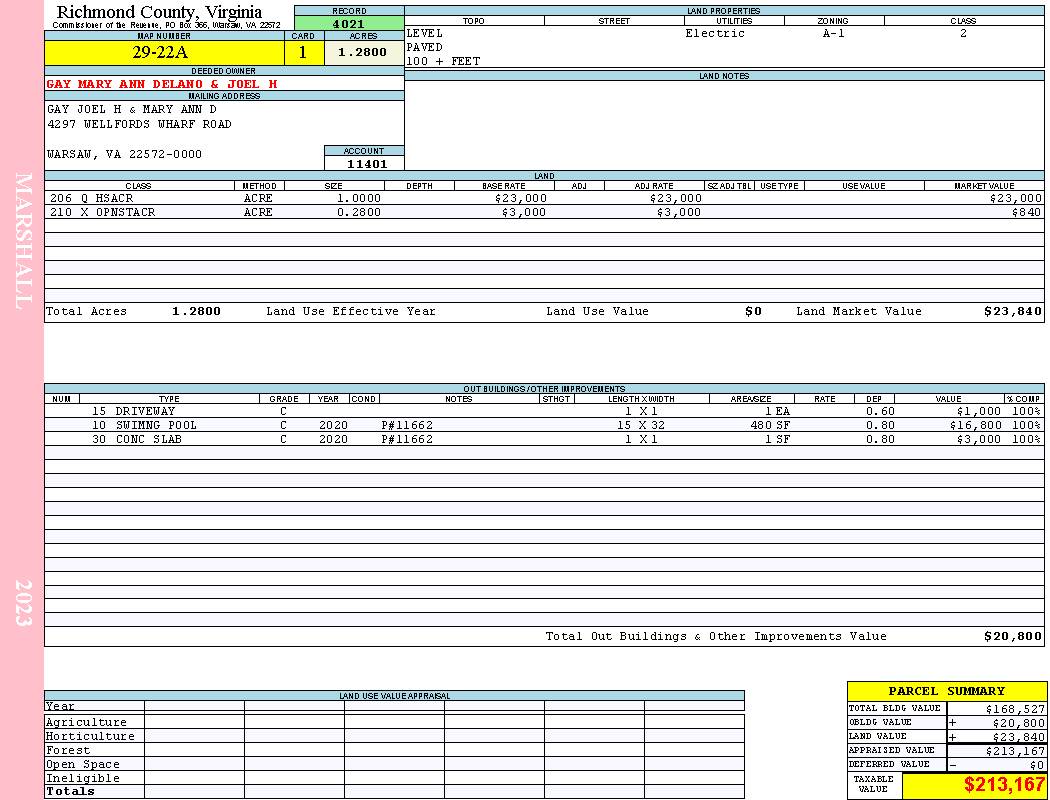Click red TAXABLE VALUE $213,167

1004,785
